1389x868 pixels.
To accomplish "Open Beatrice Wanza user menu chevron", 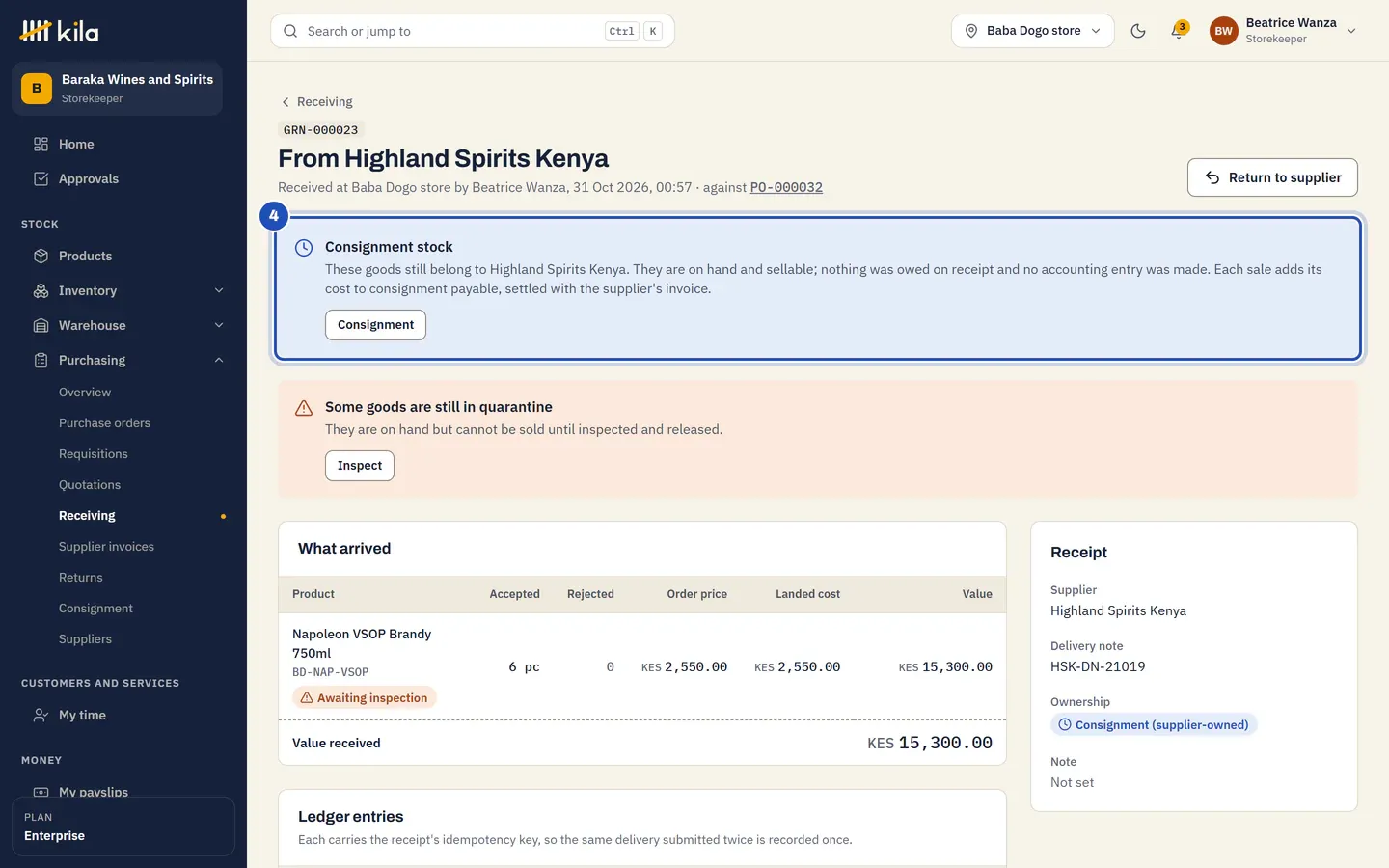I will (1351, 31).
